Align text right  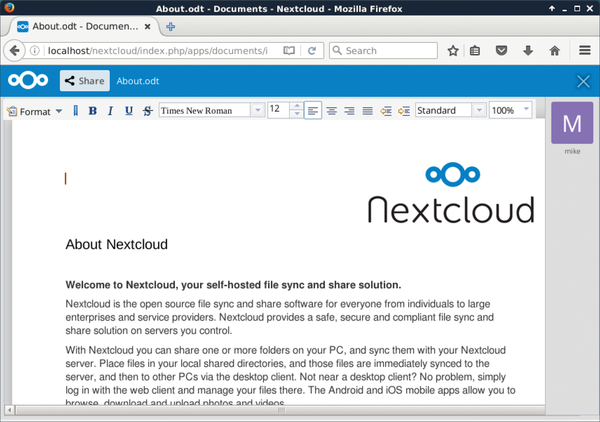pyautogui.click(x=349, y=111)
